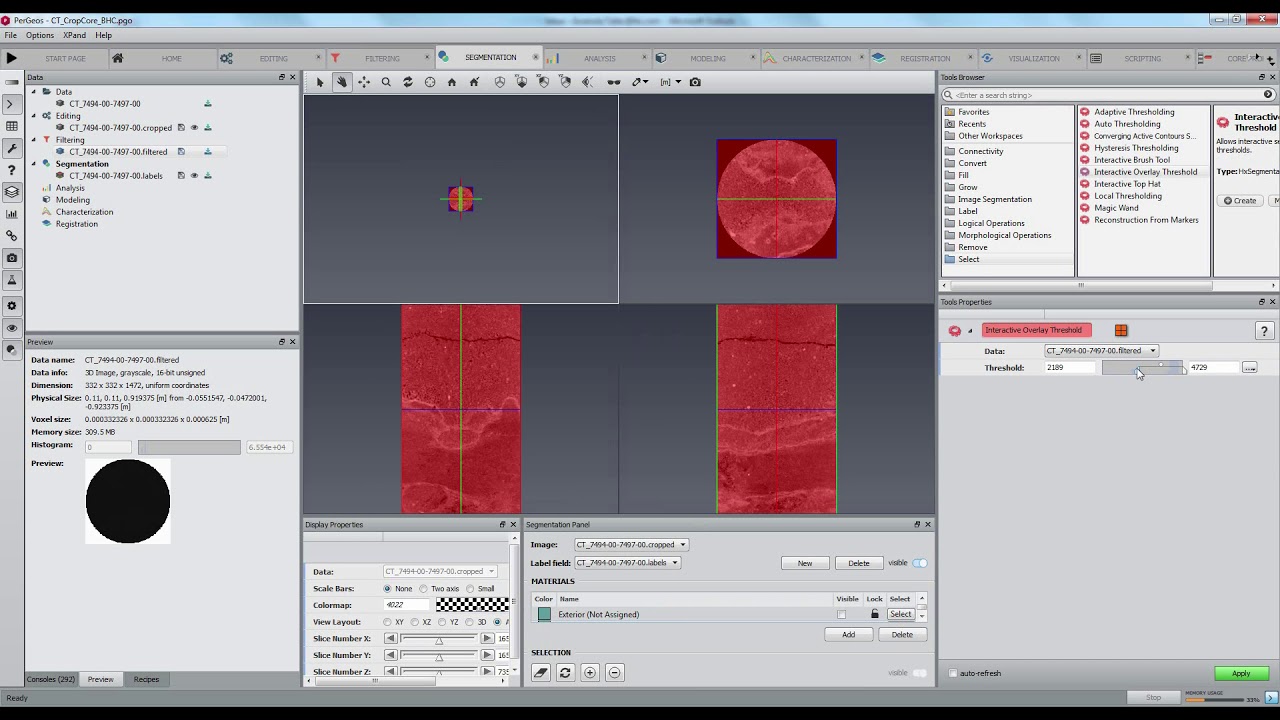Click the layers stack sidebar icon
The image size is (1280, 720).
coord(11,192)
